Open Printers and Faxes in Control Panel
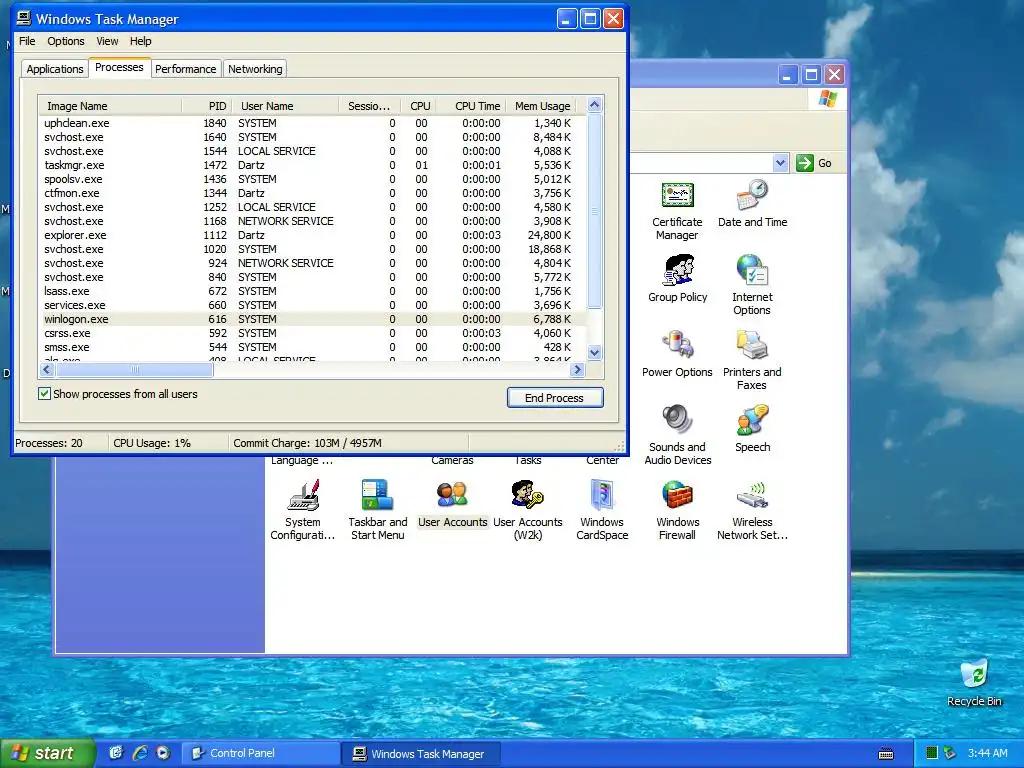 752,345
